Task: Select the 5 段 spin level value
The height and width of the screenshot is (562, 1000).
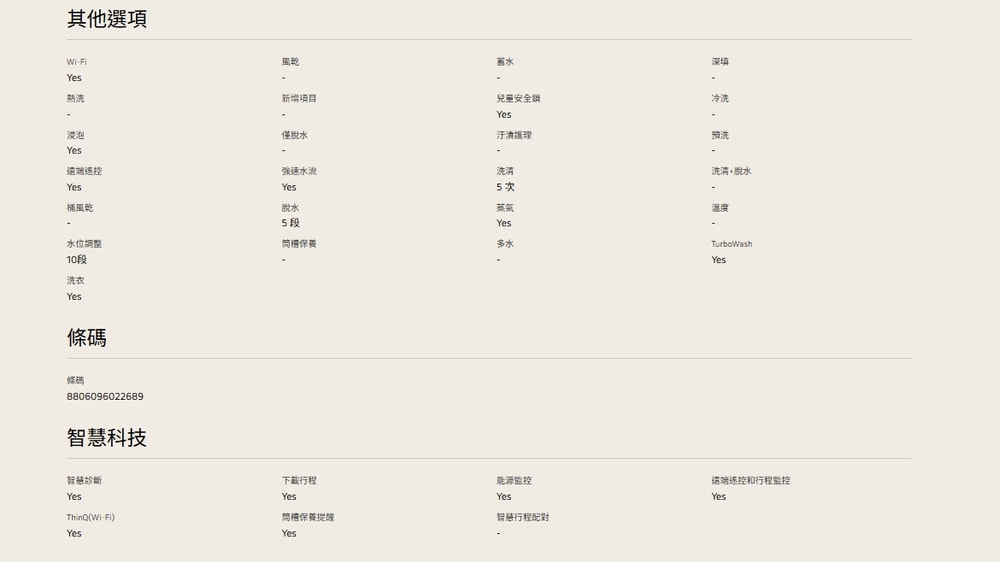Action: (x=290, y=223)
